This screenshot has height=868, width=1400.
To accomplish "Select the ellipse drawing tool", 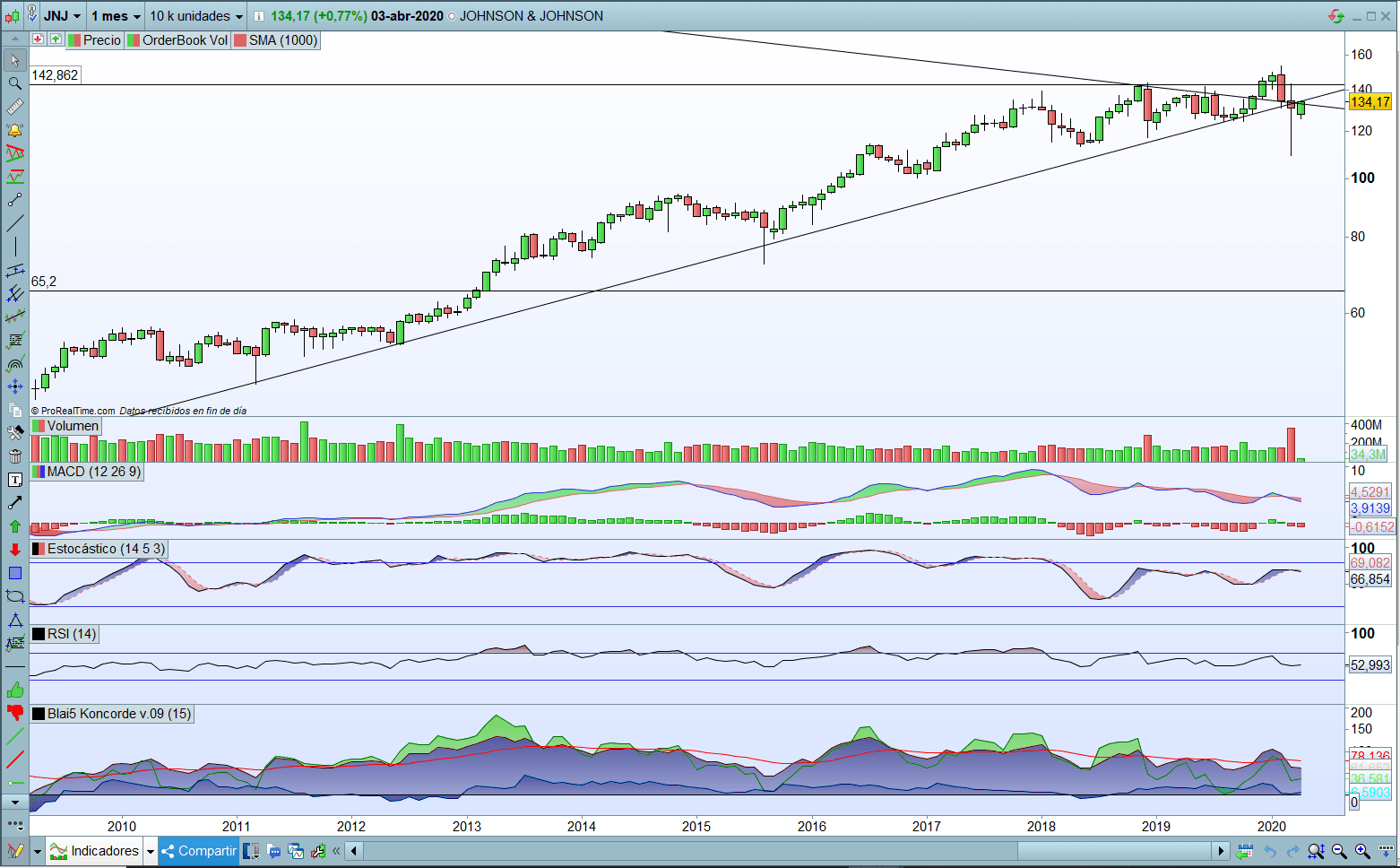I will click(x=14, y=596).
